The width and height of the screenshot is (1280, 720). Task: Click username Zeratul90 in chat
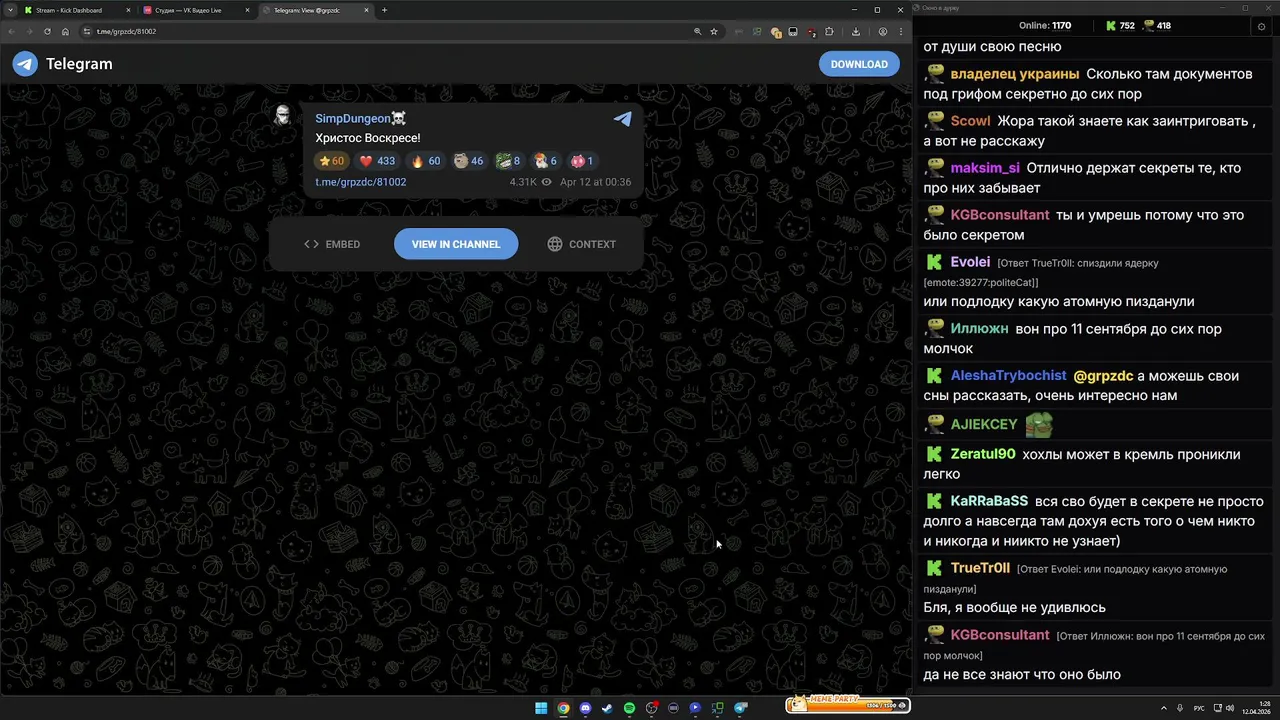point(983,454)
